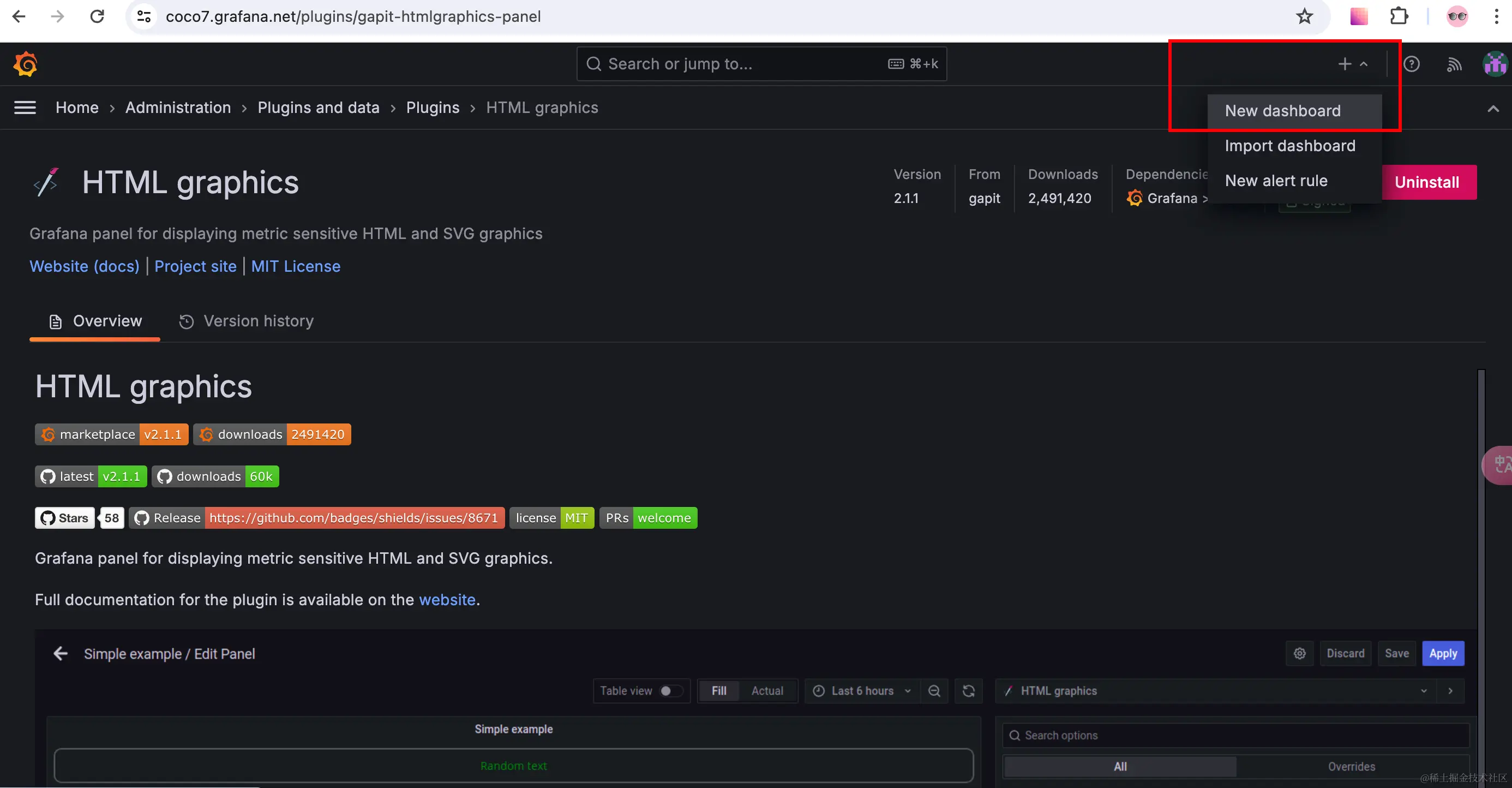Screen dimensions: 1512x788
Task: Click the plus New menu icon
Action: 1353,64
